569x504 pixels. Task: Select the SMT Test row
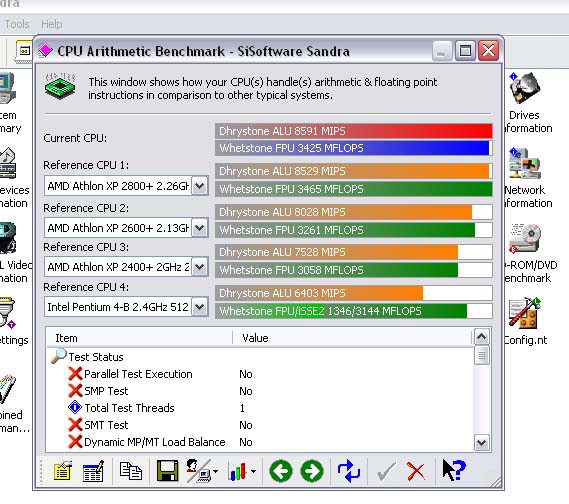tap(259, 425)
